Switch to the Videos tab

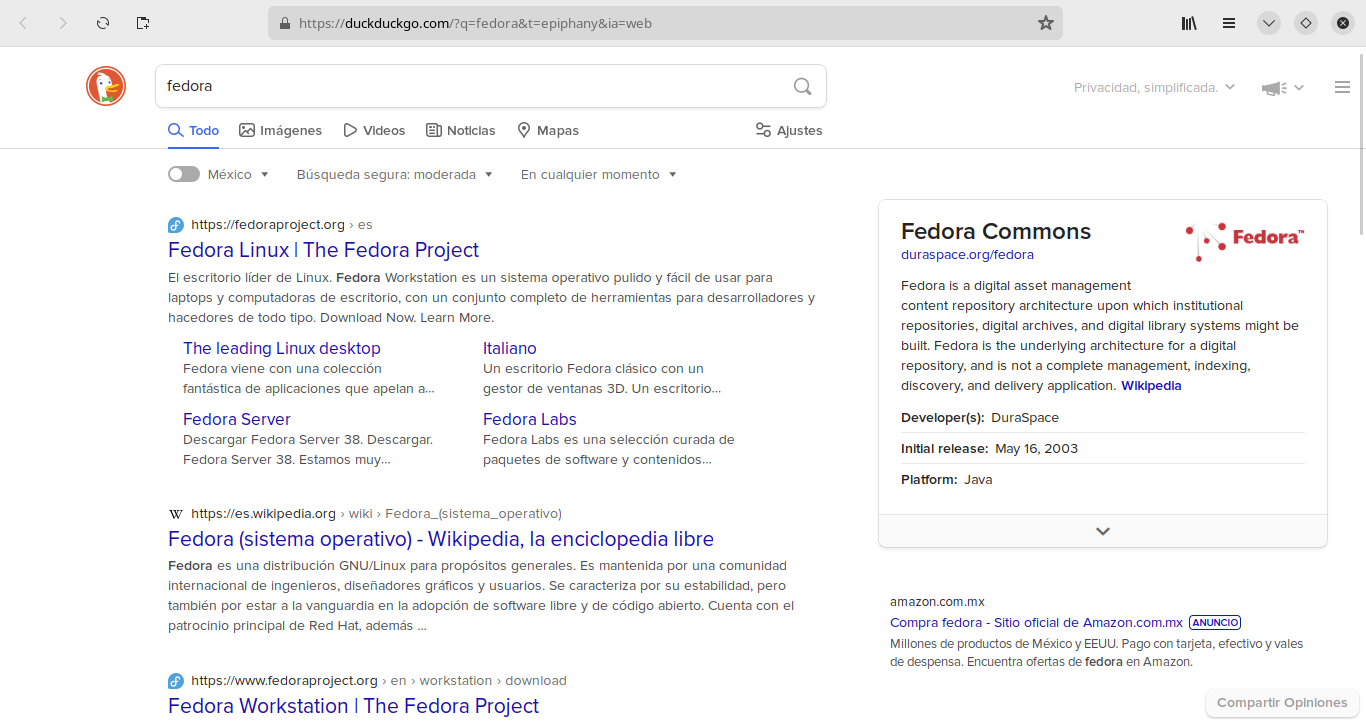click(374, 130)
